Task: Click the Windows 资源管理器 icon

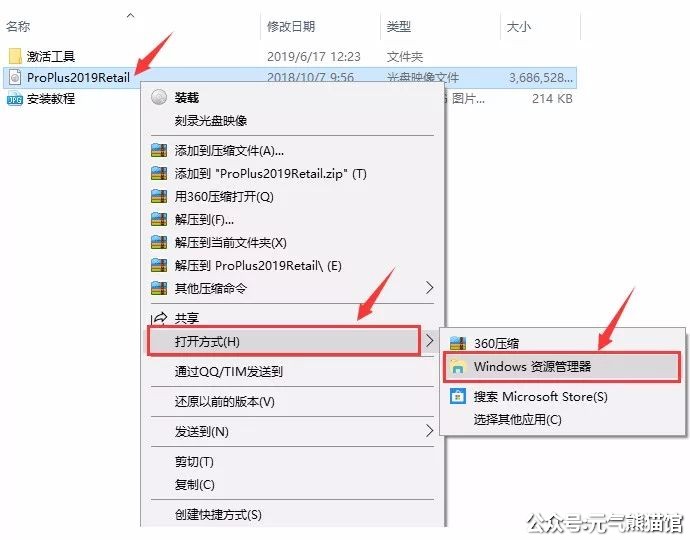Action: pyautogui.click(x=458, y=367)
